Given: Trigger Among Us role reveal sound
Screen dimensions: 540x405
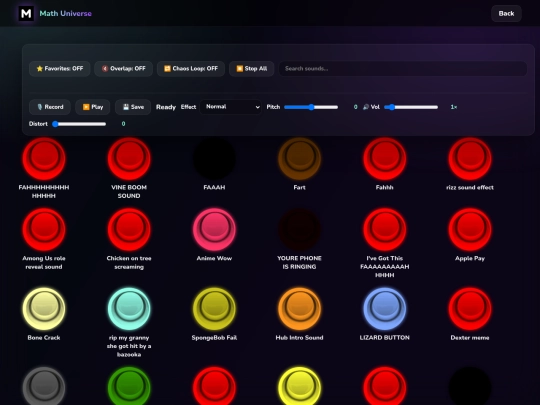Looking at the screenshot, I should [44, 229].
